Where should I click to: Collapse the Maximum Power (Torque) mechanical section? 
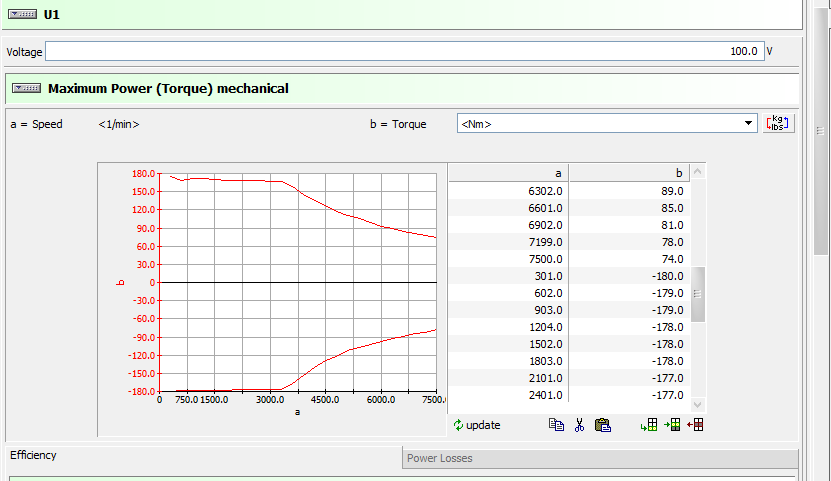click(26, 88)
